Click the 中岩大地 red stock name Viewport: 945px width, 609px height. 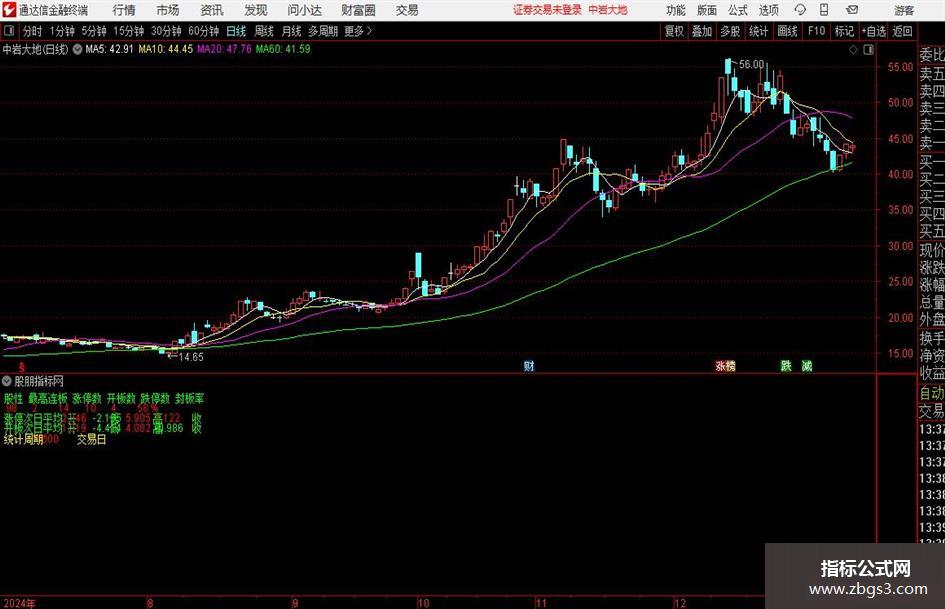pos(608,10)
